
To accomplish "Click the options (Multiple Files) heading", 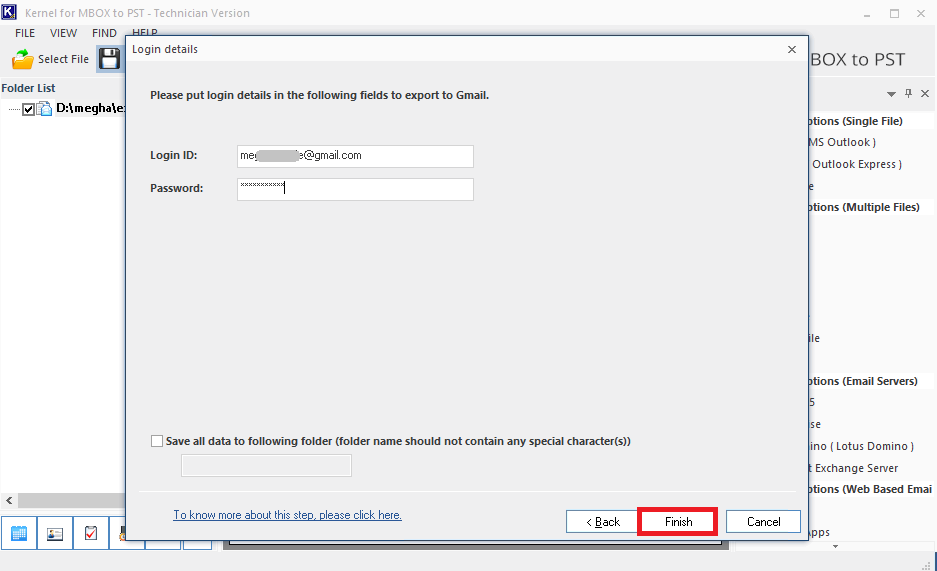I will coord(863,207).
